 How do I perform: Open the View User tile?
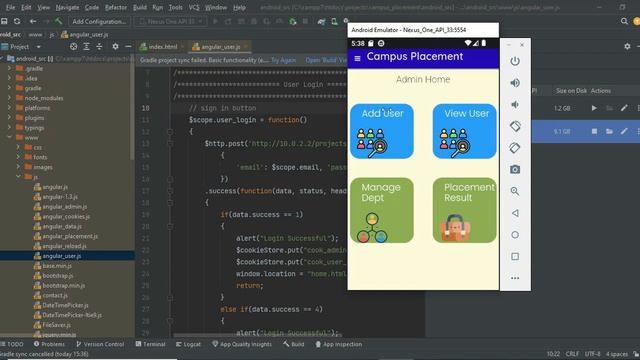464,131
